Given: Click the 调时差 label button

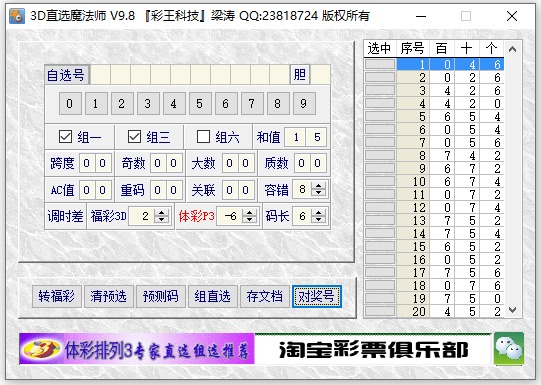Looking at the screenshot, I should (x=66, y=216).
